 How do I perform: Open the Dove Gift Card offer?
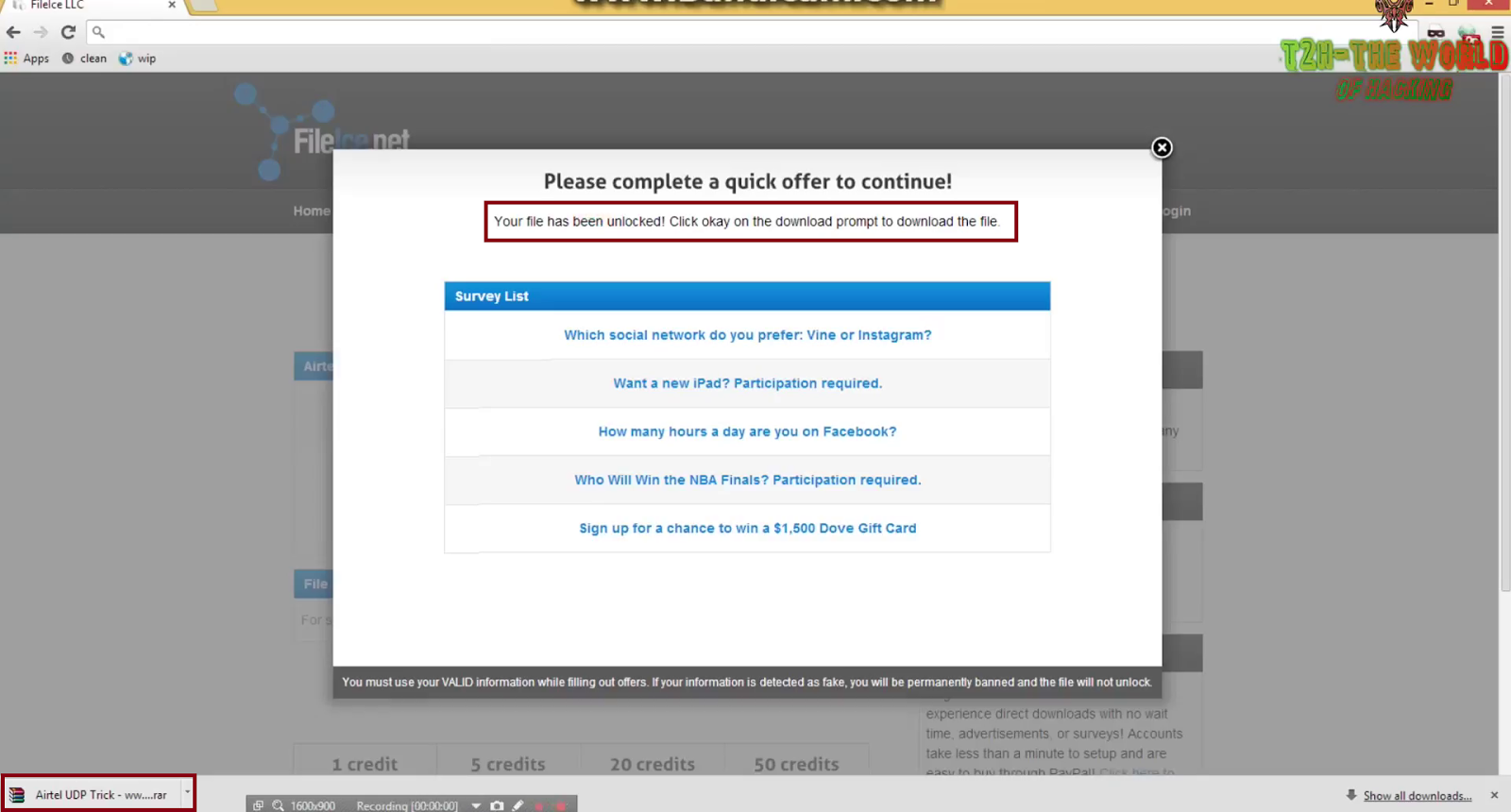pos(747,528)
